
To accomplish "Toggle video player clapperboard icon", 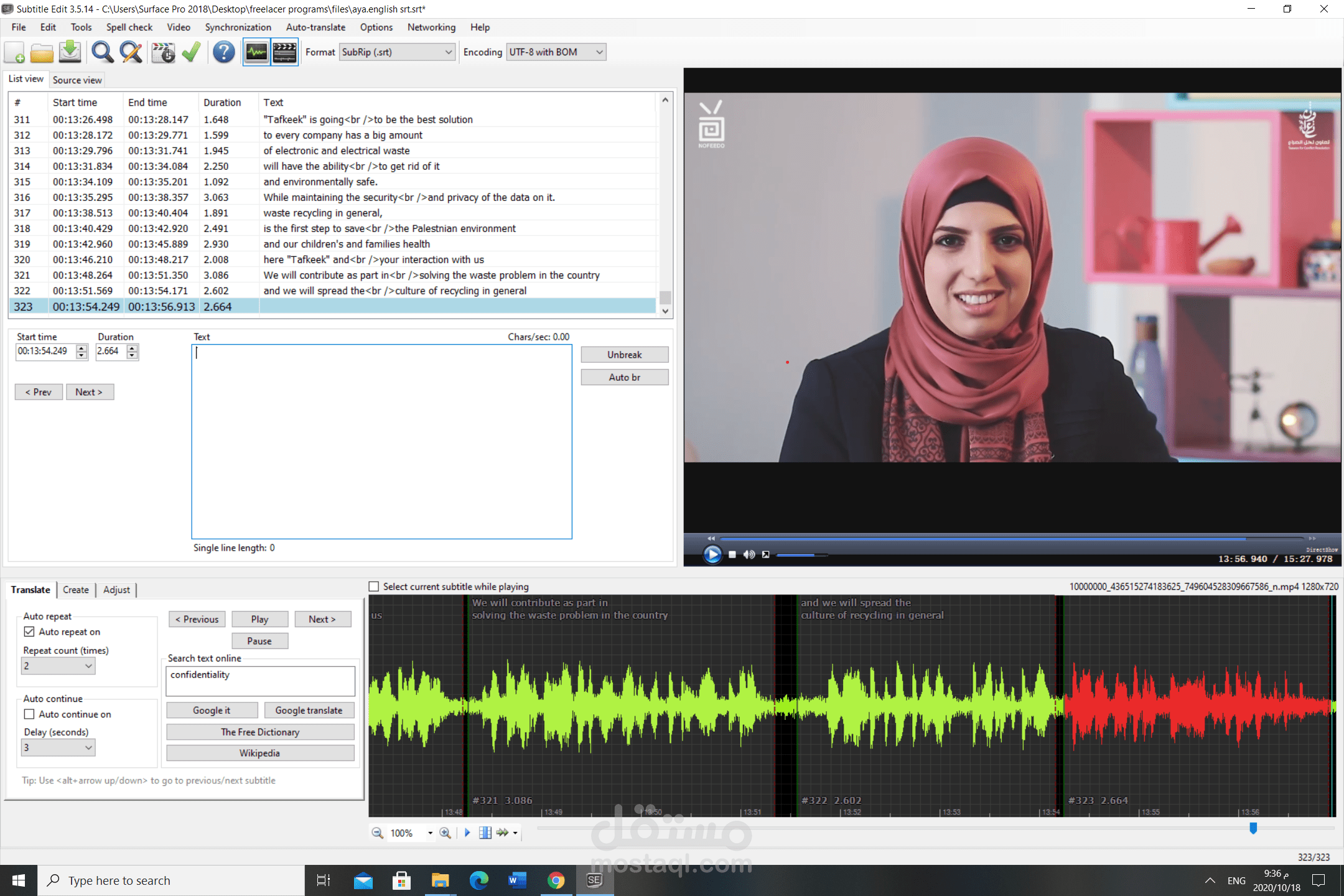I will point(285,52).
